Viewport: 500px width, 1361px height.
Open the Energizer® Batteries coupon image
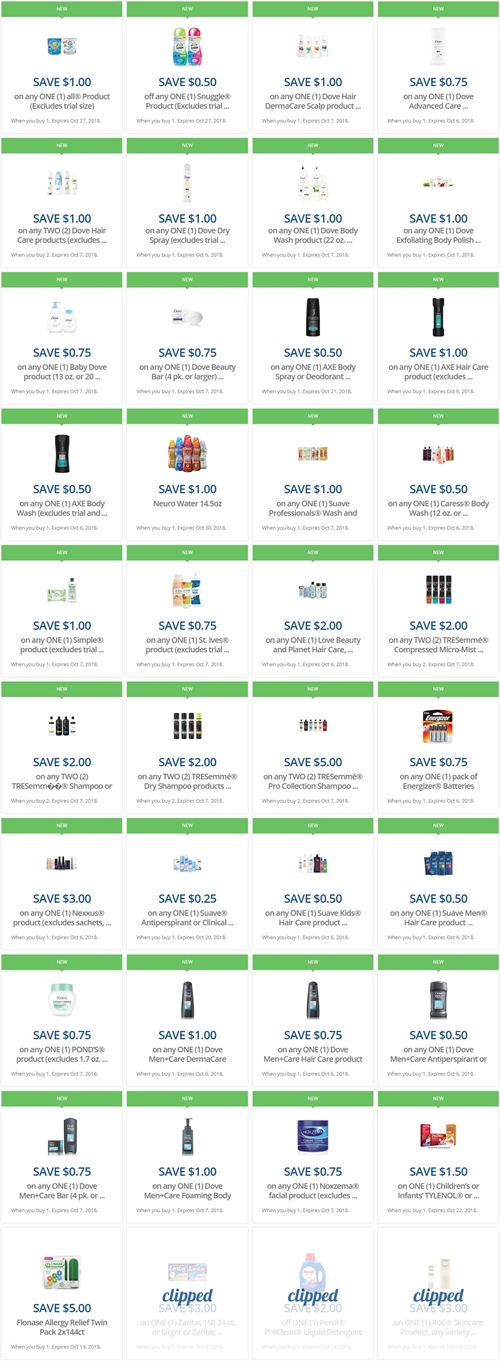pyautogui.click(x=437, y=726)
